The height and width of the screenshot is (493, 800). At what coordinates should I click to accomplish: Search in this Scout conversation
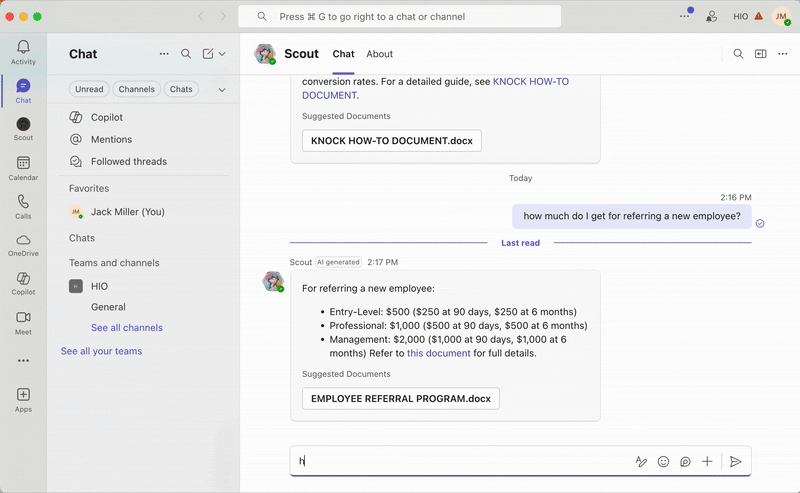click(738, 54)
